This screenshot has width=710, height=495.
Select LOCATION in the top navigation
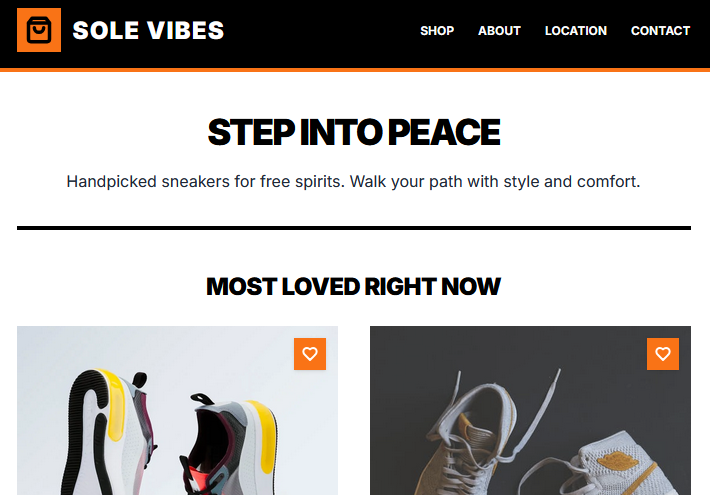click(575, 31)
